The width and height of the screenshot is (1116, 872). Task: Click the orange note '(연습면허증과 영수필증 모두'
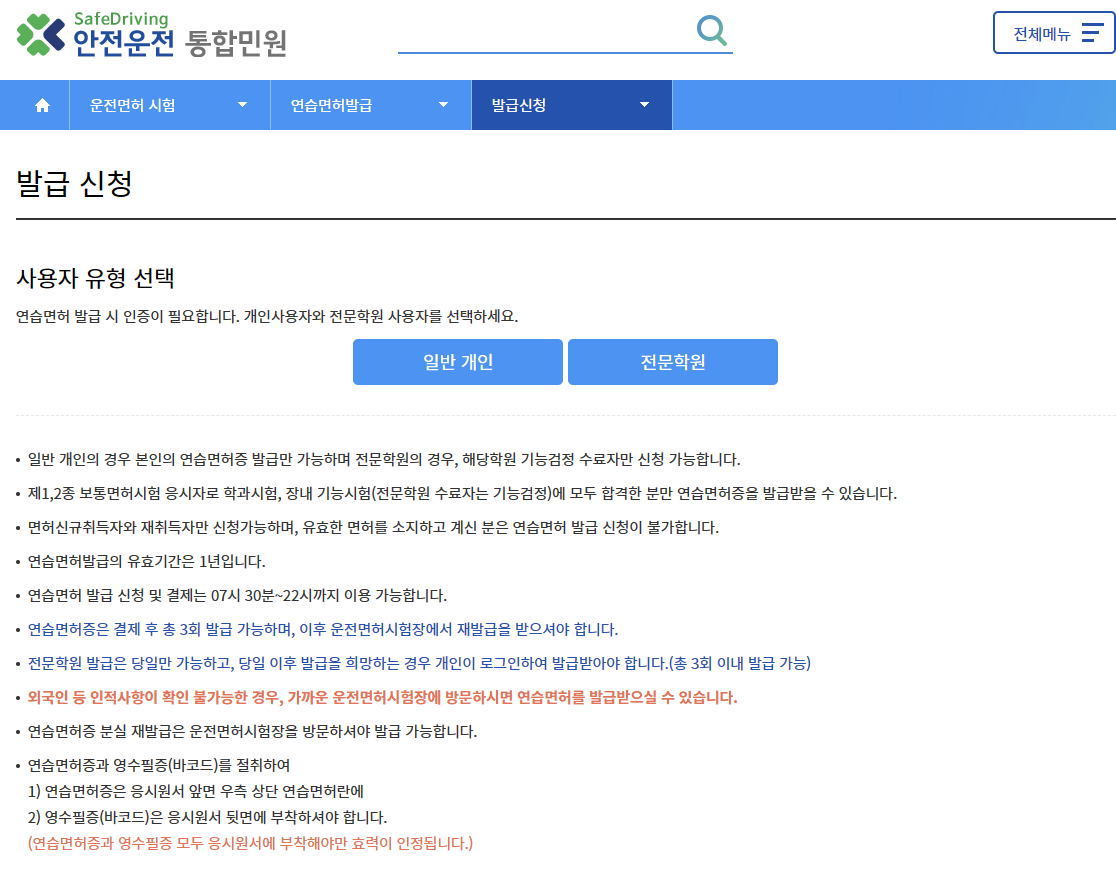250,843
